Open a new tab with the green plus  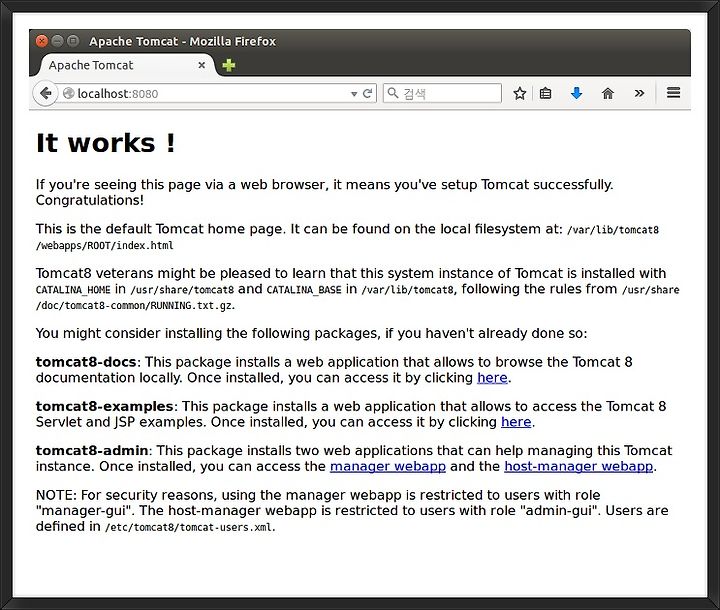[x=229, y=65]
